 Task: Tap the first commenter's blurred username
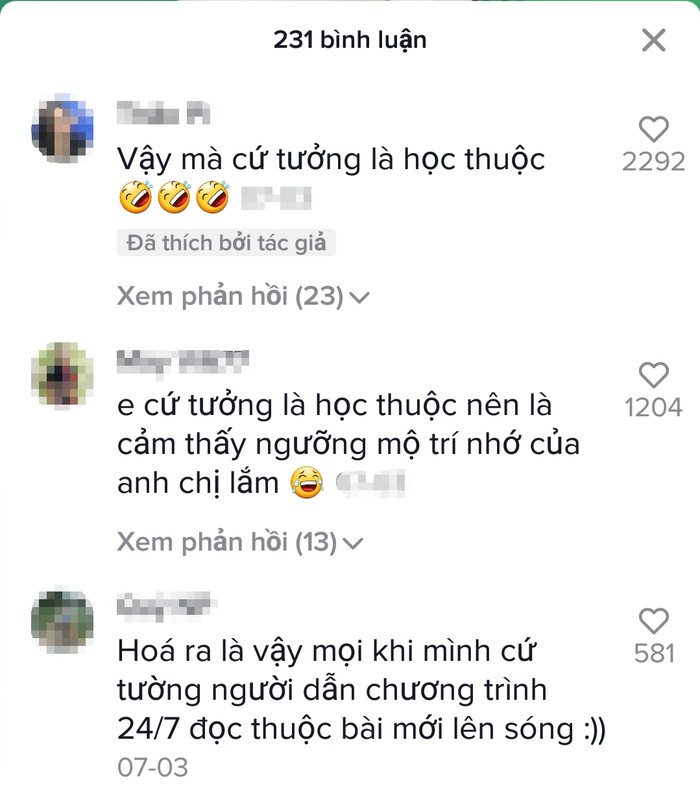coord(163,113)
